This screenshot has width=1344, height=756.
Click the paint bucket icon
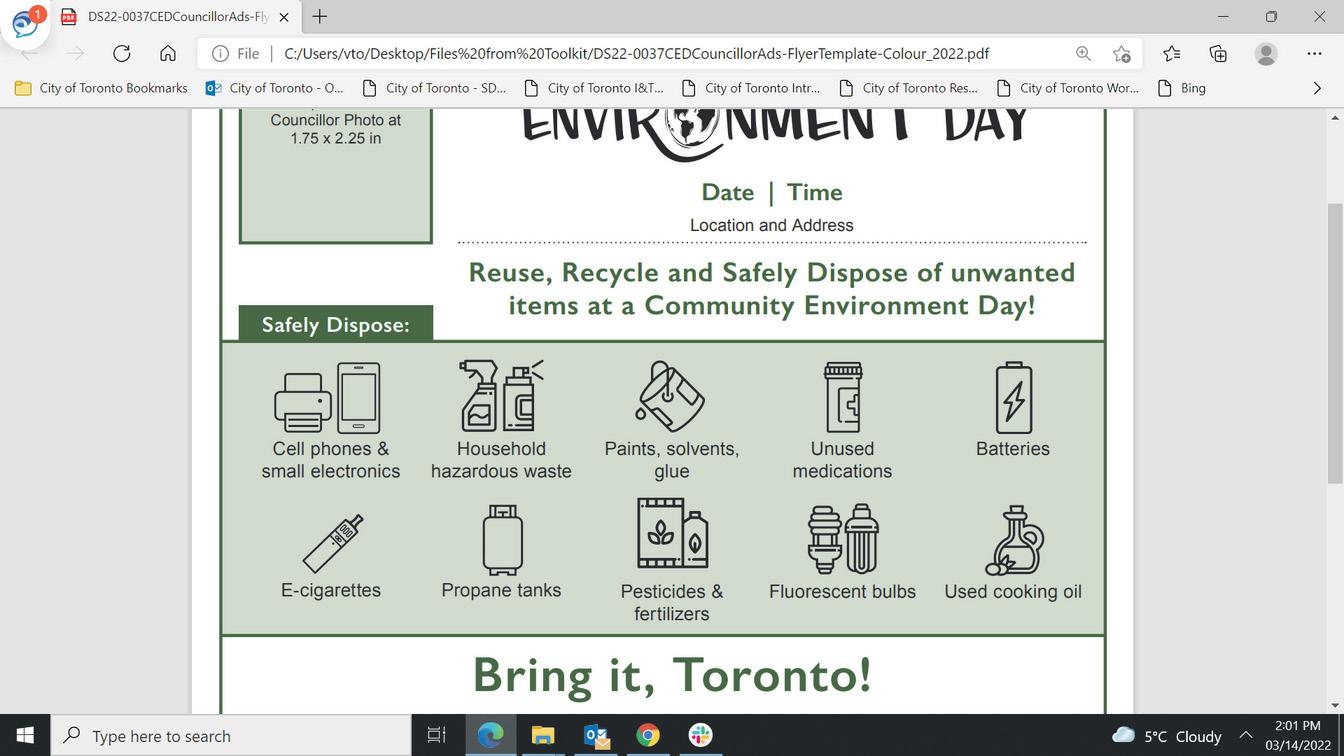point(671,397)
